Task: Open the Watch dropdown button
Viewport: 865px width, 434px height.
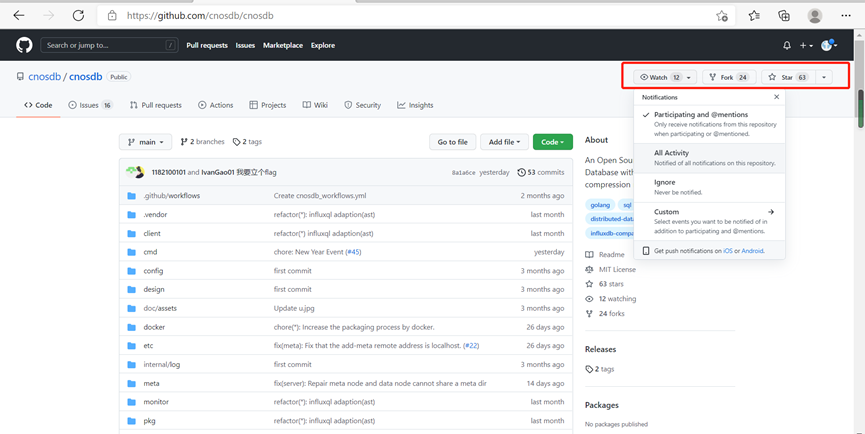Action: pos(665,77)
